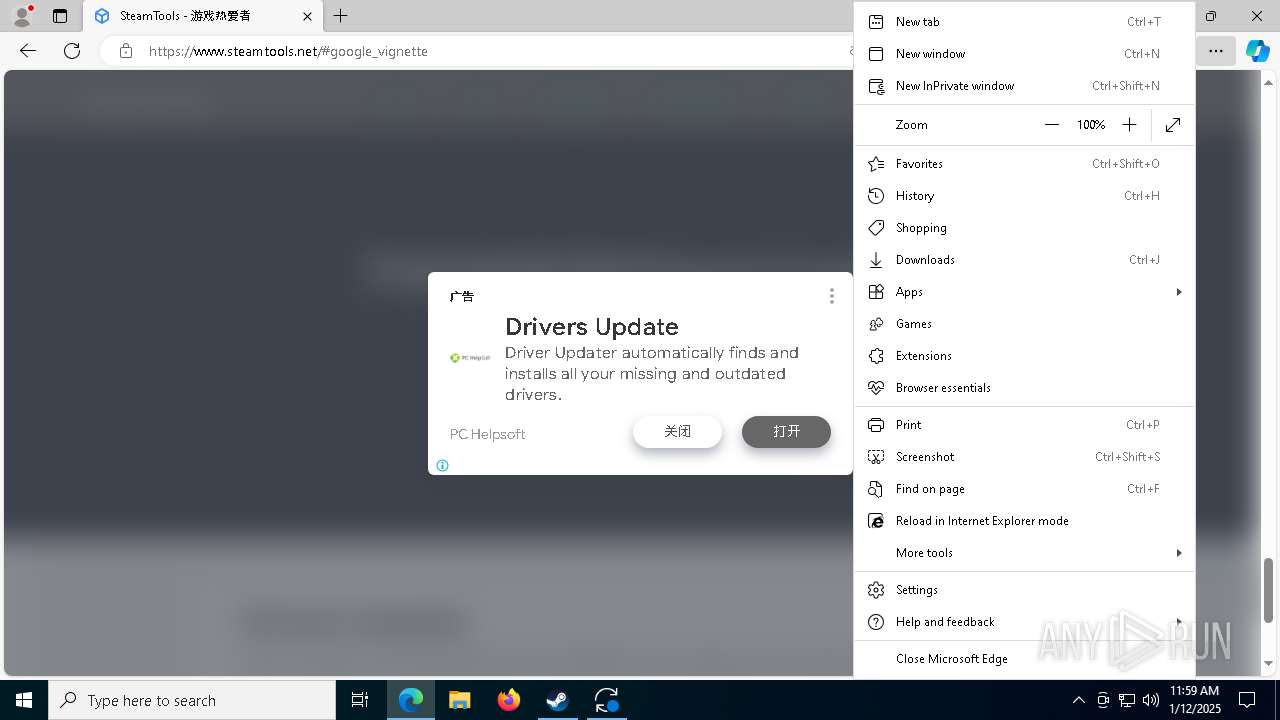Screen dimensions: 1280x720
Task: Open the volume control tray icon
Action: (x=1150, y=700)
